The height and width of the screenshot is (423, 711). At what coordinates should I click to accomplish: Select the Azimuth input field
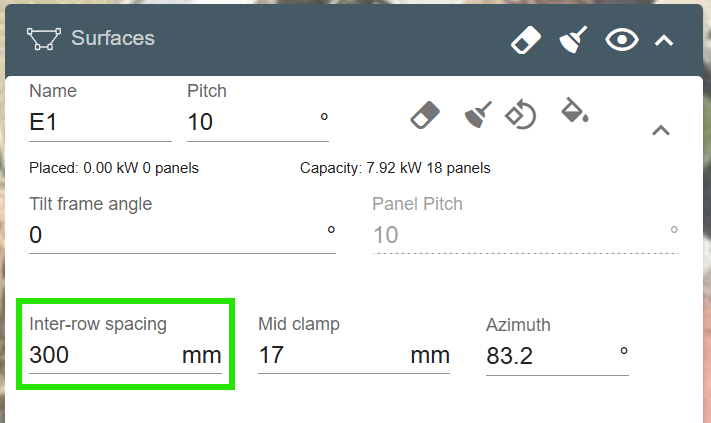[x=545, y=356]
